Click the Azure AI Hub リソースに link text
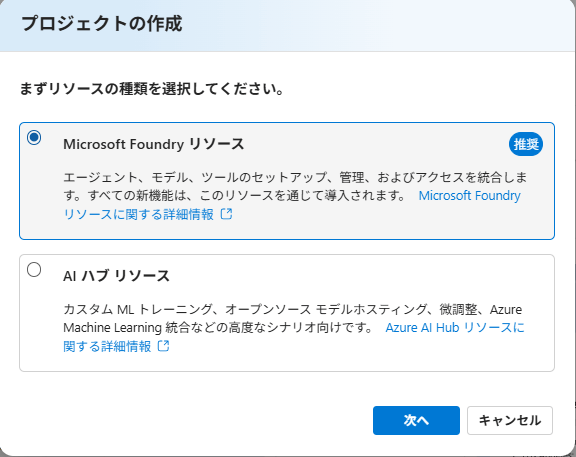The height and width of the screenshot is (457, 576). (x=455, y=328)
